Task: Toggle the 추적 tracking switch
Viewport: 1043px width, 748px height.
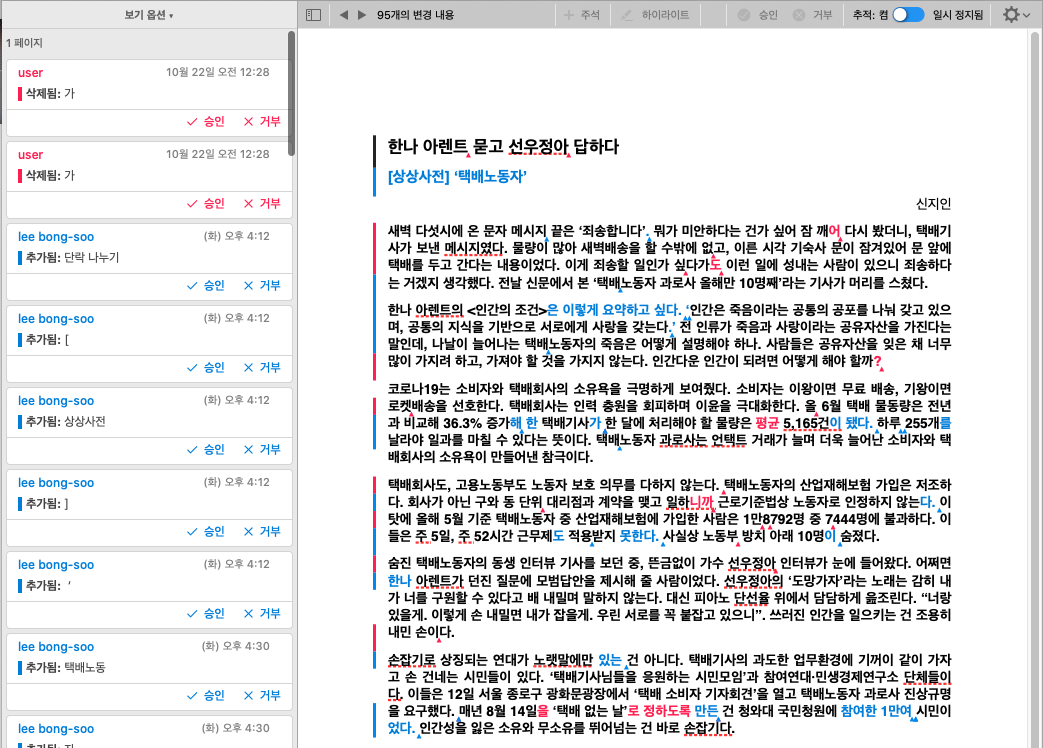Action: 908,15
